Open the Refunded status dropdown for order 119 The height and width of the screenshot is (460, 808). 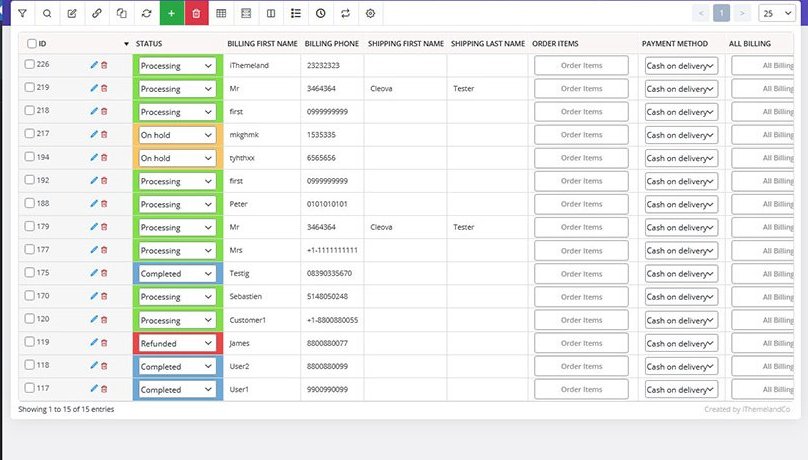click(177, 343)
